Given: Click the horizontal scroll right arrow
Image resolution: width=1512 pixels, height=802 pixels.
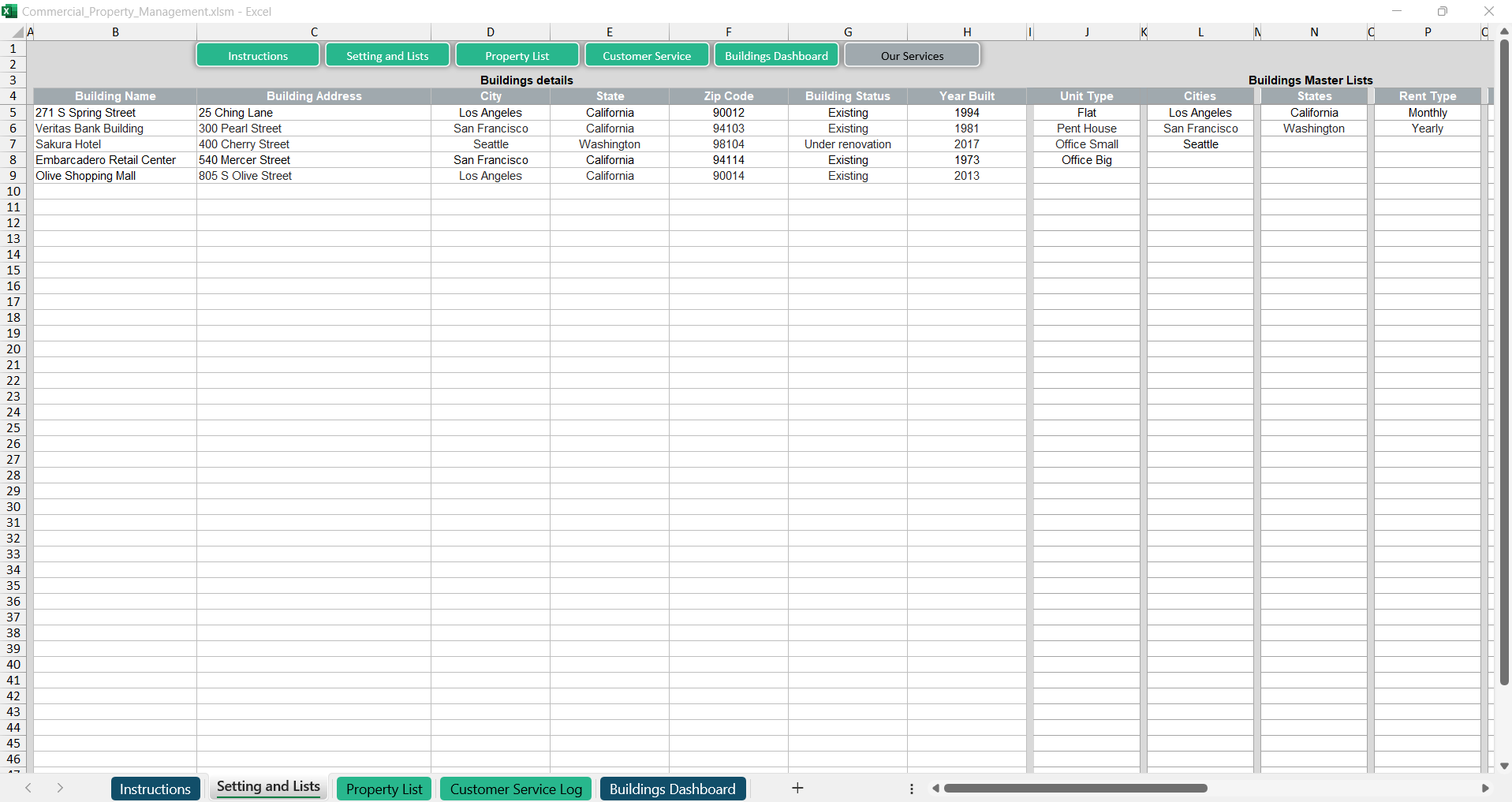Looking at the screenshot, I should 1485,788.
